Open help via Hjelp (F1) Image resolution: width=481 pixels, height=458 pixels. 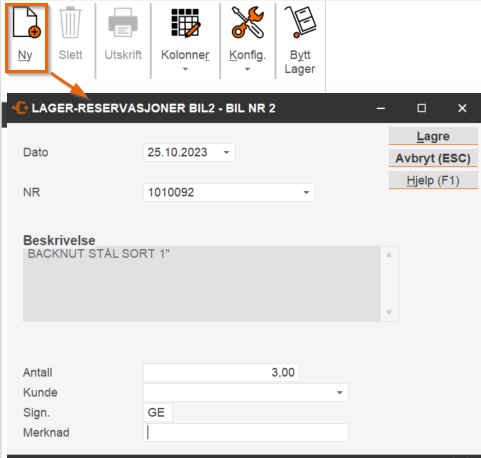click(433, 180)
